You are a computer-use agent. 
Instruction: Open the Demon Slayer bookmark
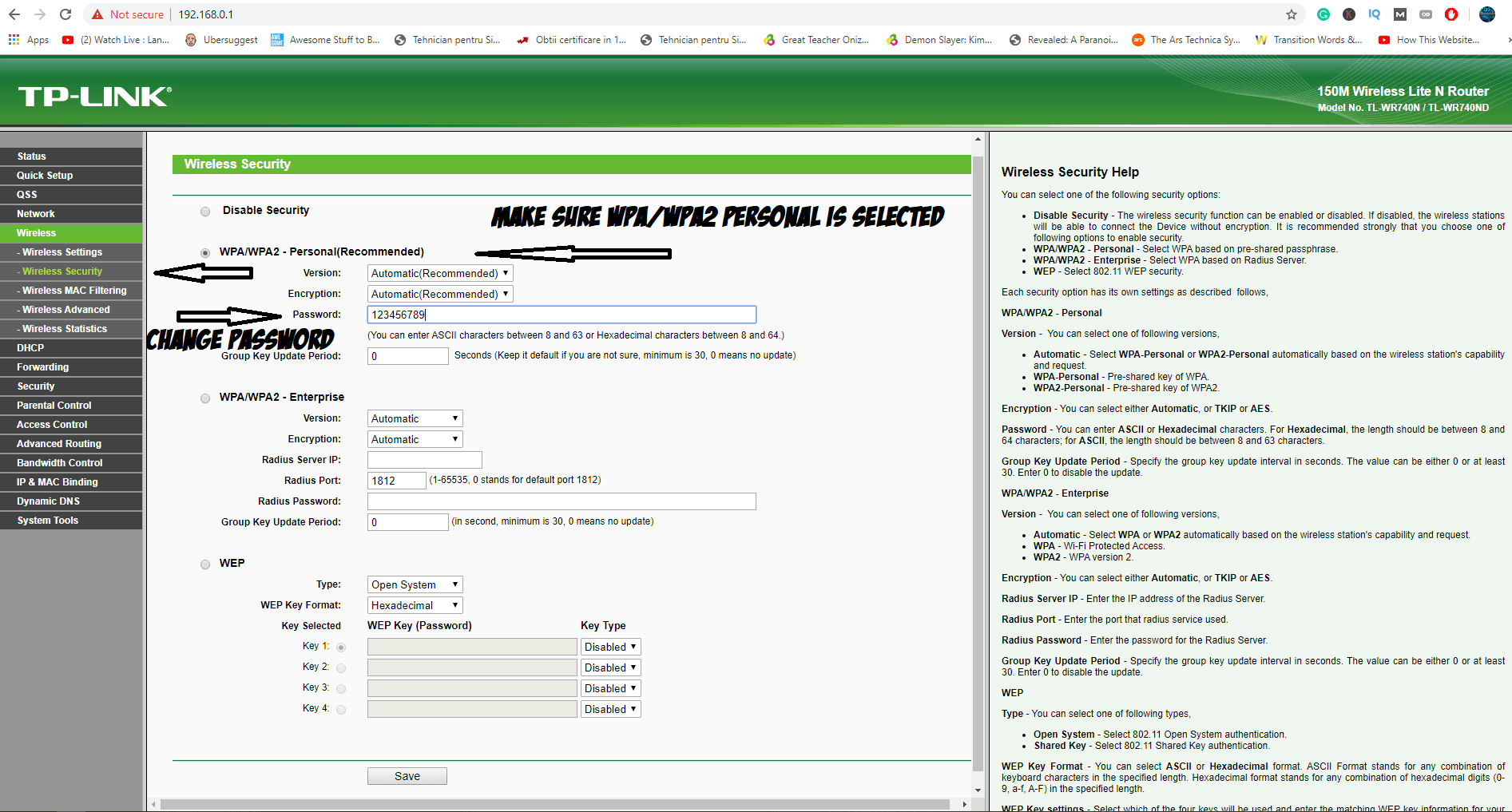946,39
